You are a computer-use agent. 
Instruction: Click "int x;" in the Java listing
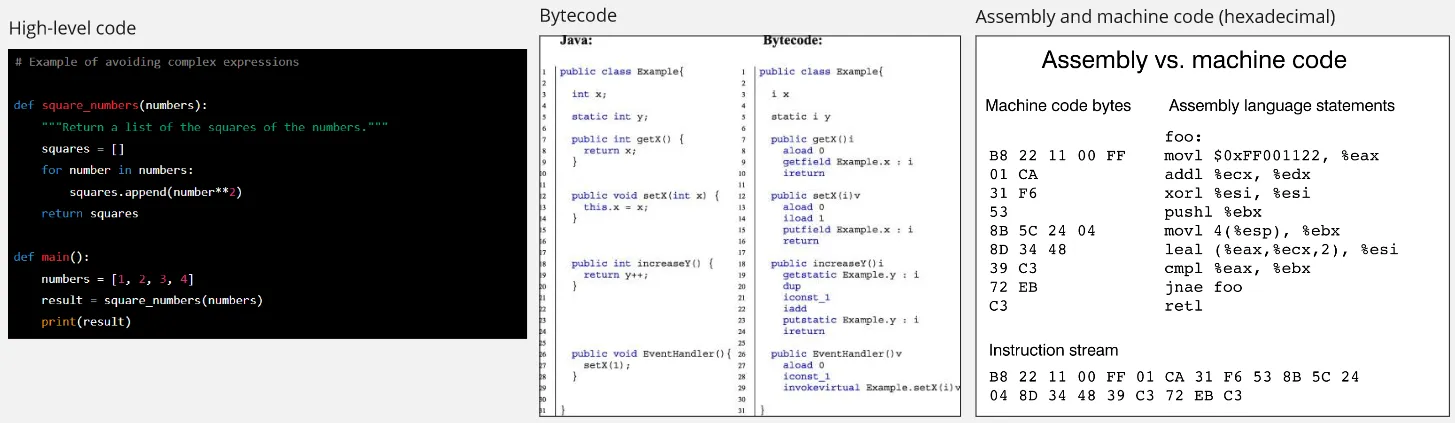pos(588,94)
